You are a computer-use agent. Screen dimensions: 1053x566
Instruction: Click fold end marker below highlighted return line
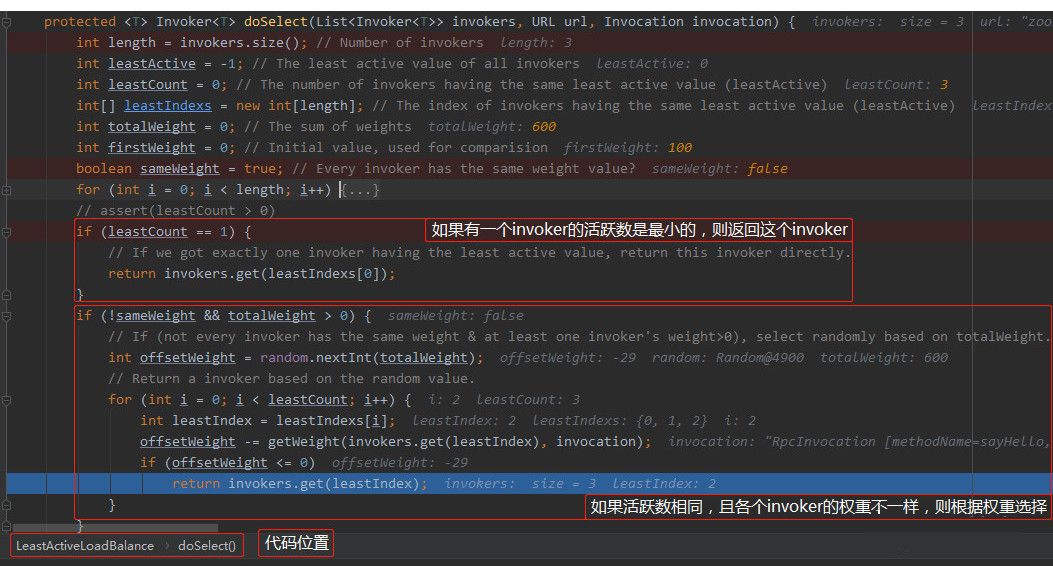pos(6,505)
